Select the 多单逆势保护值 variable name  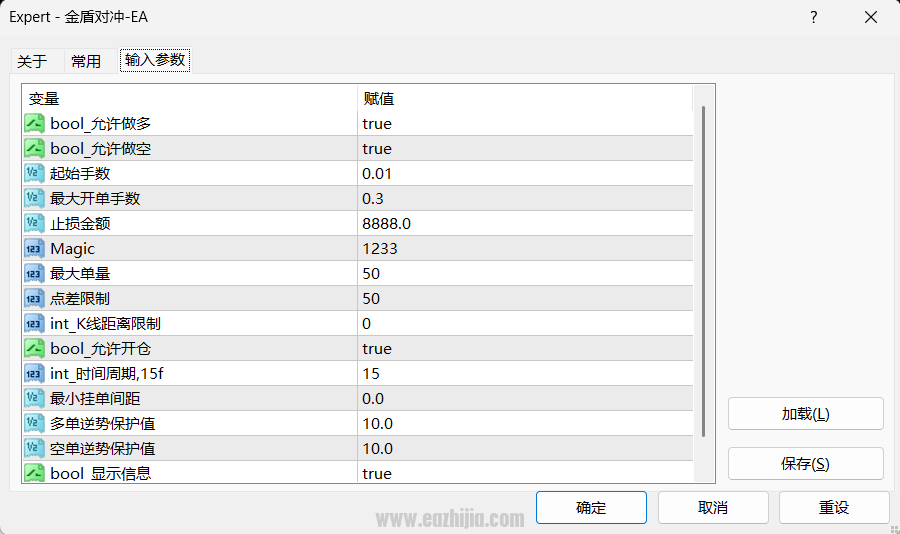[x=102, y=424]
